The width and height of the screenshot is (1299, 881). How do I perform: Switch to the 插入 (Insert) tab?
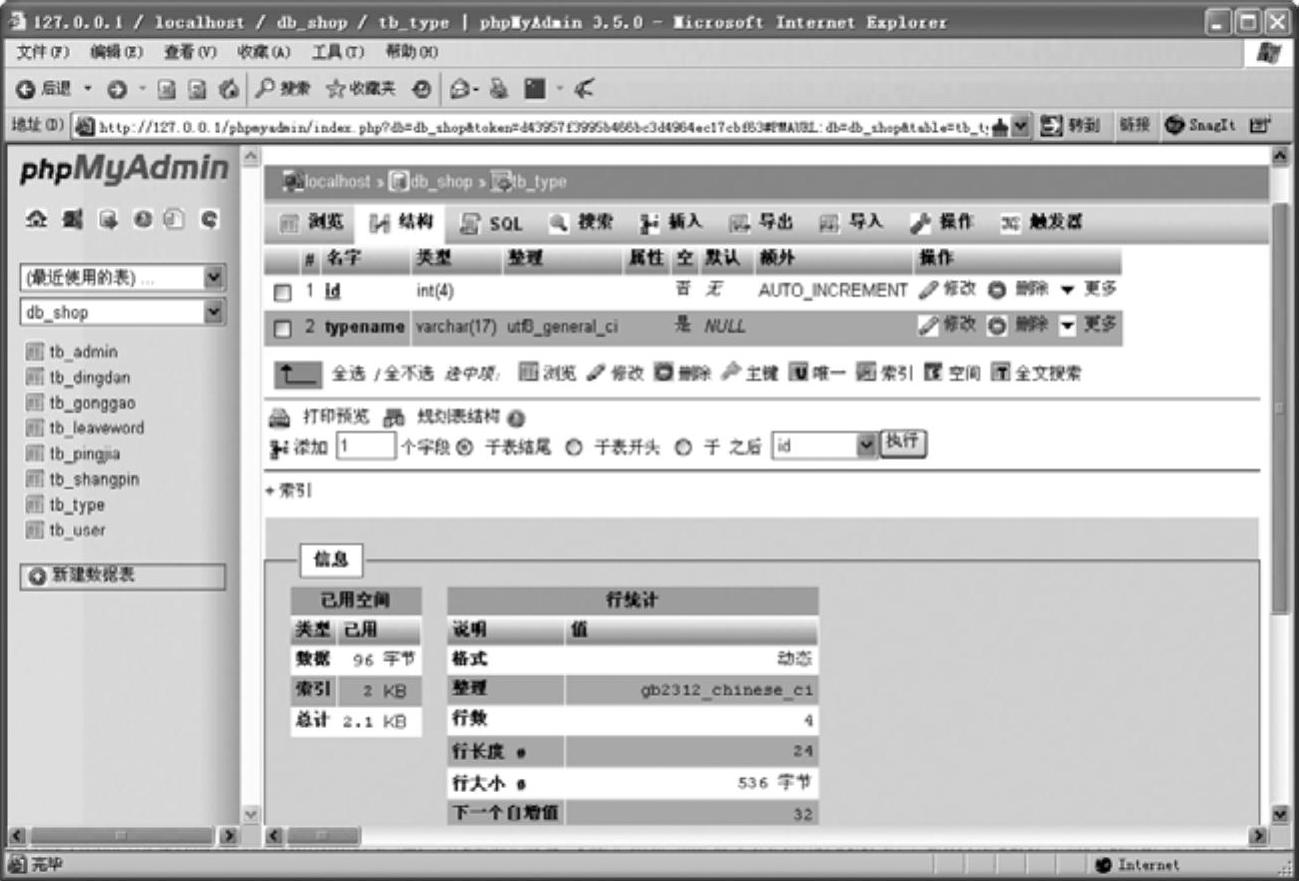670,222
